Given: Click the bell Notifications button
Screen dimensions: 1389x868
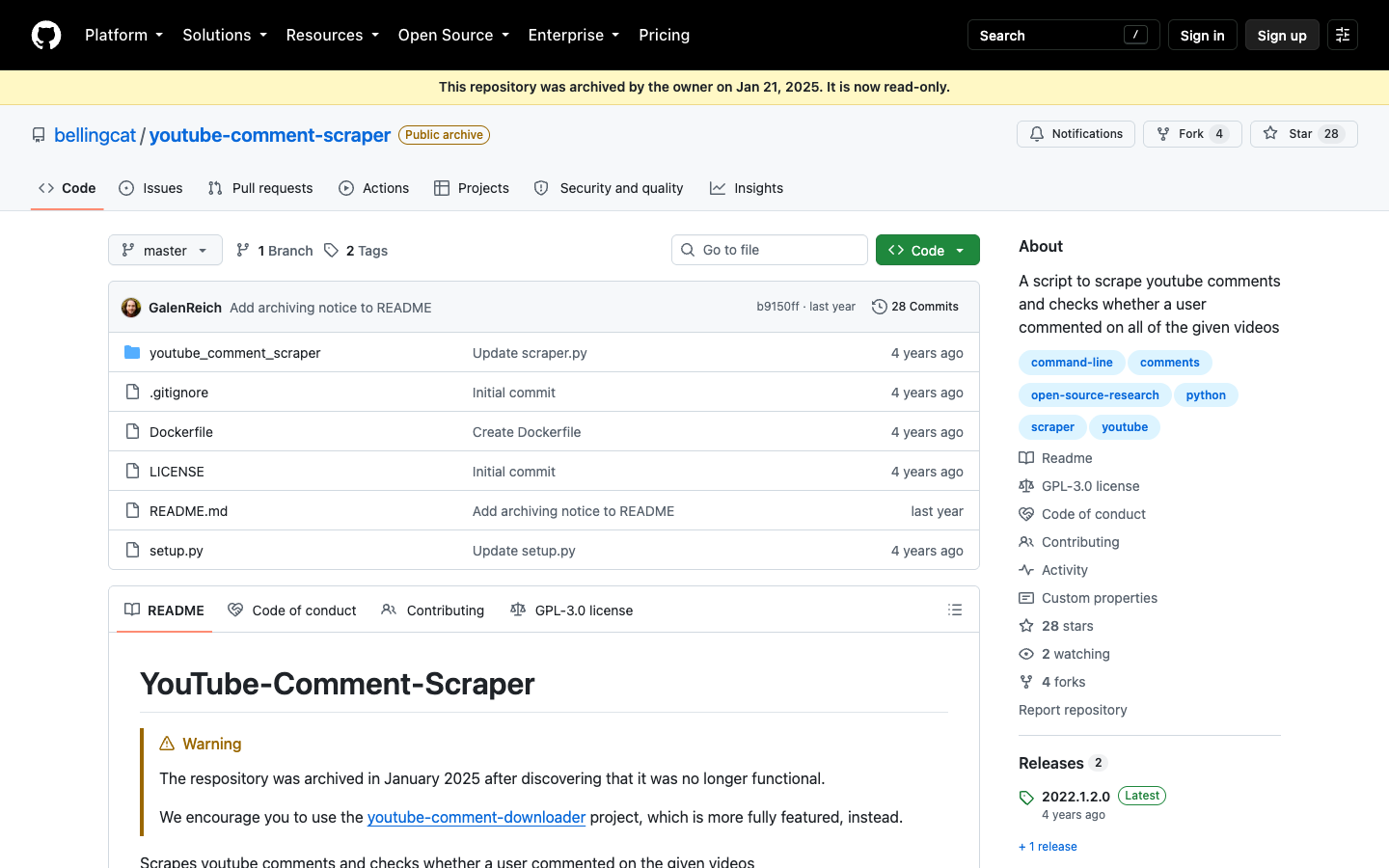Looking at the screenshot, I should [x=1076, y=134].
